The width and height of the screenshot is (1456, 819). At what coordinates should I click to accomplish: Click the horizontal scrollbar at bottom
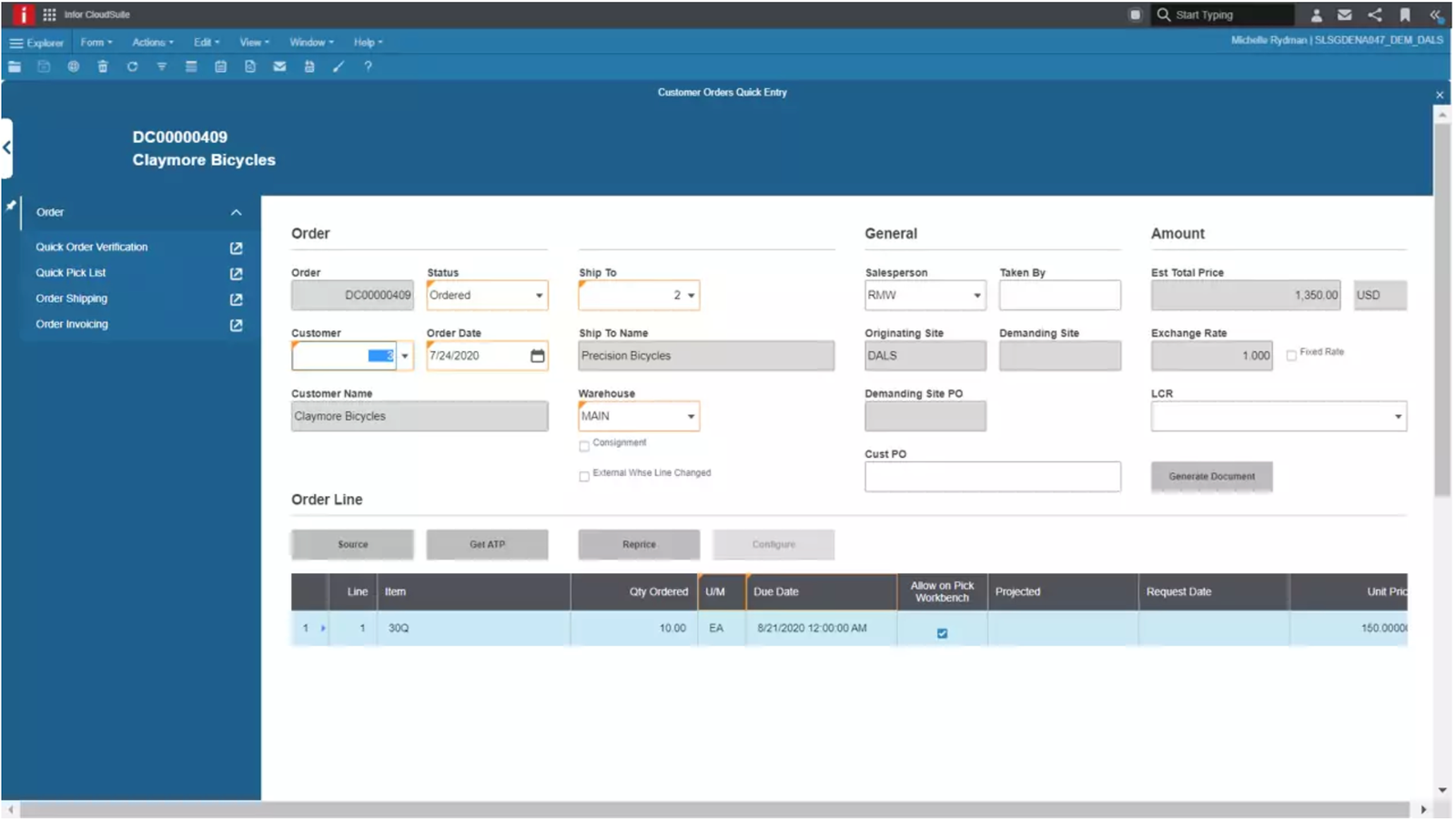(714, 809)
